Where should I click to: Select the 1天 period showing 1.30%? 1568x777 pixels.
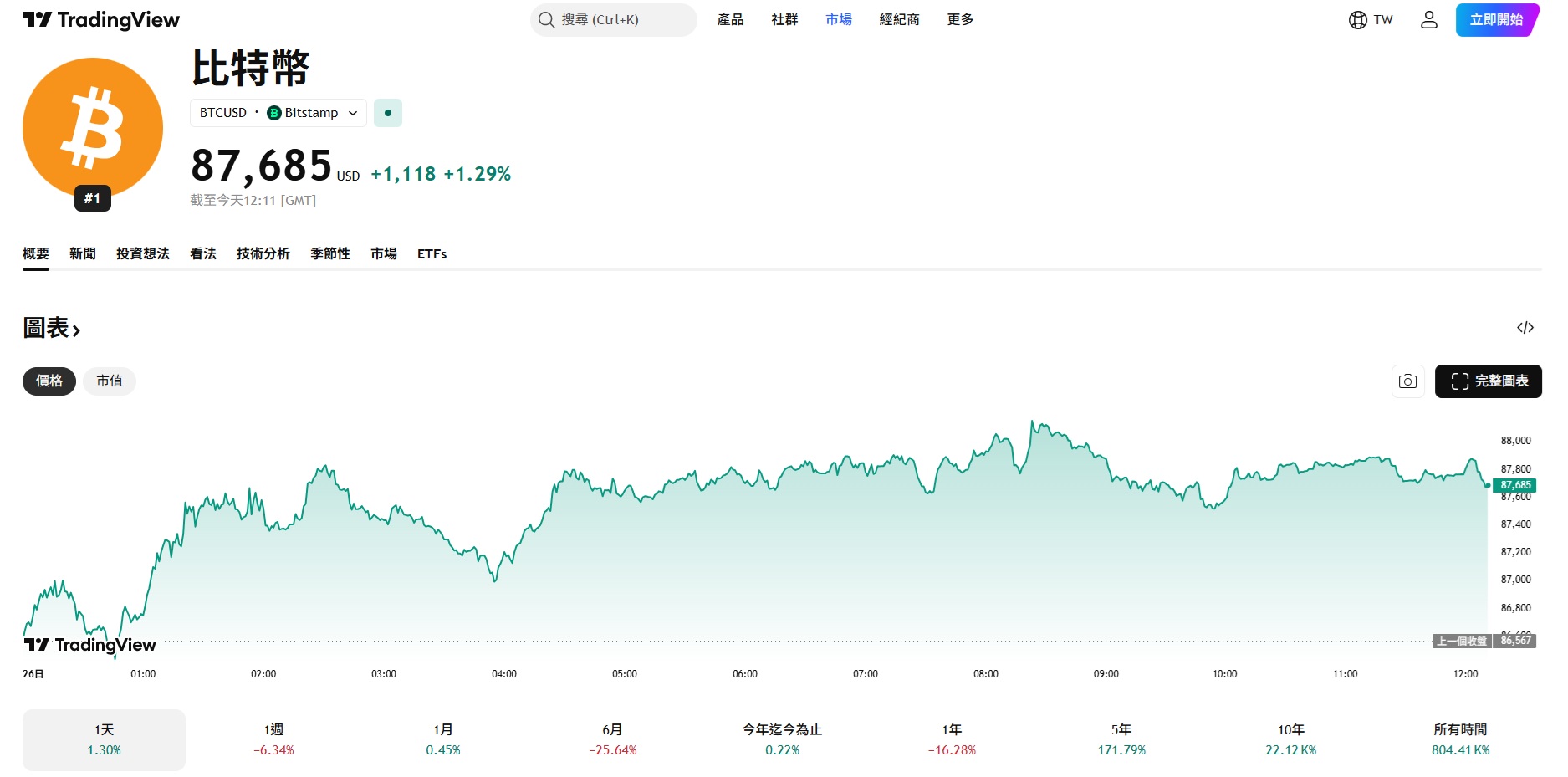click(104, 739)
